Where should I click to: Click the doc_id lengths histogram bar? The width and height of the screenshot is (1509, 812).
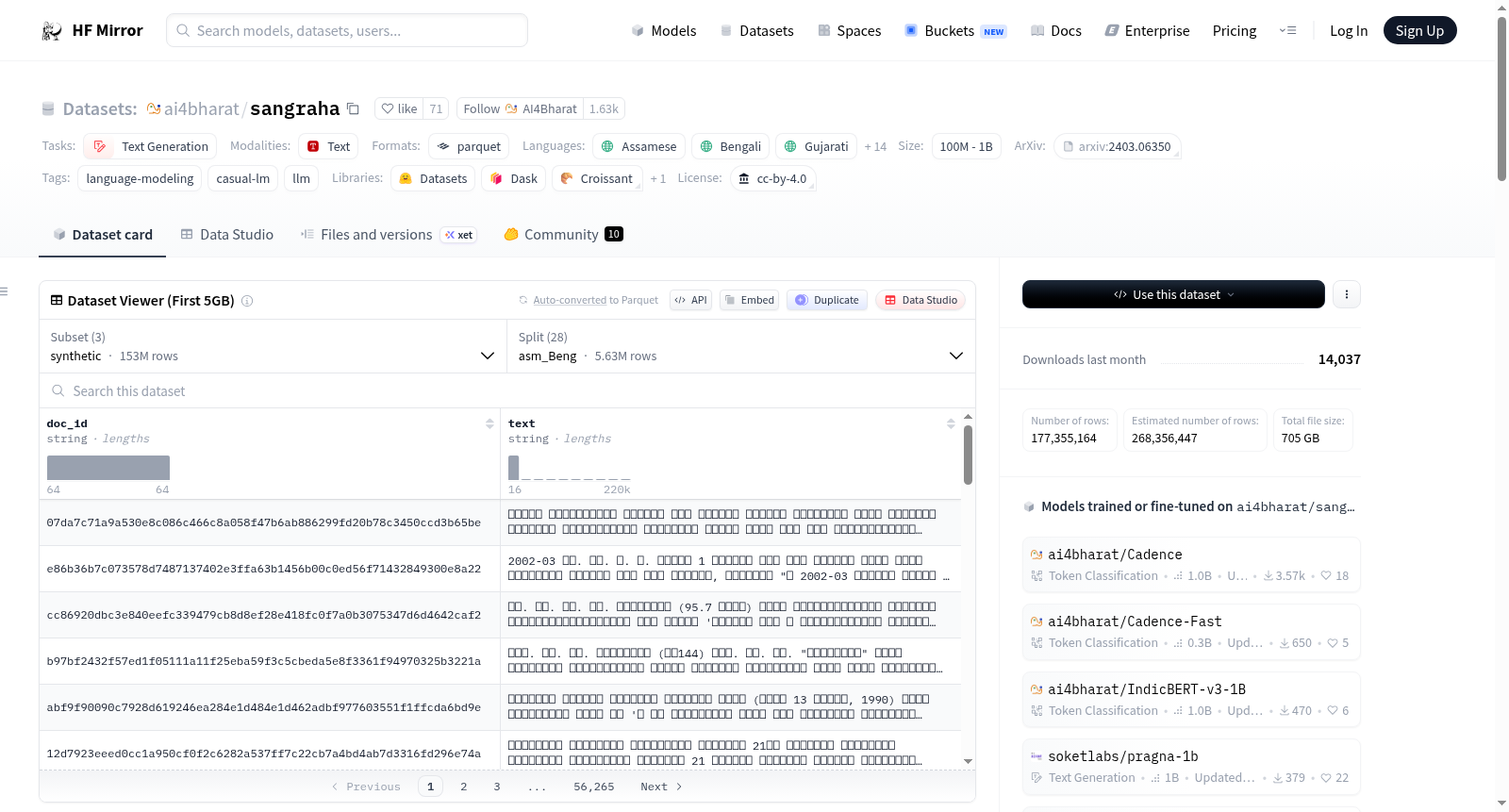(x=108, y=468)
